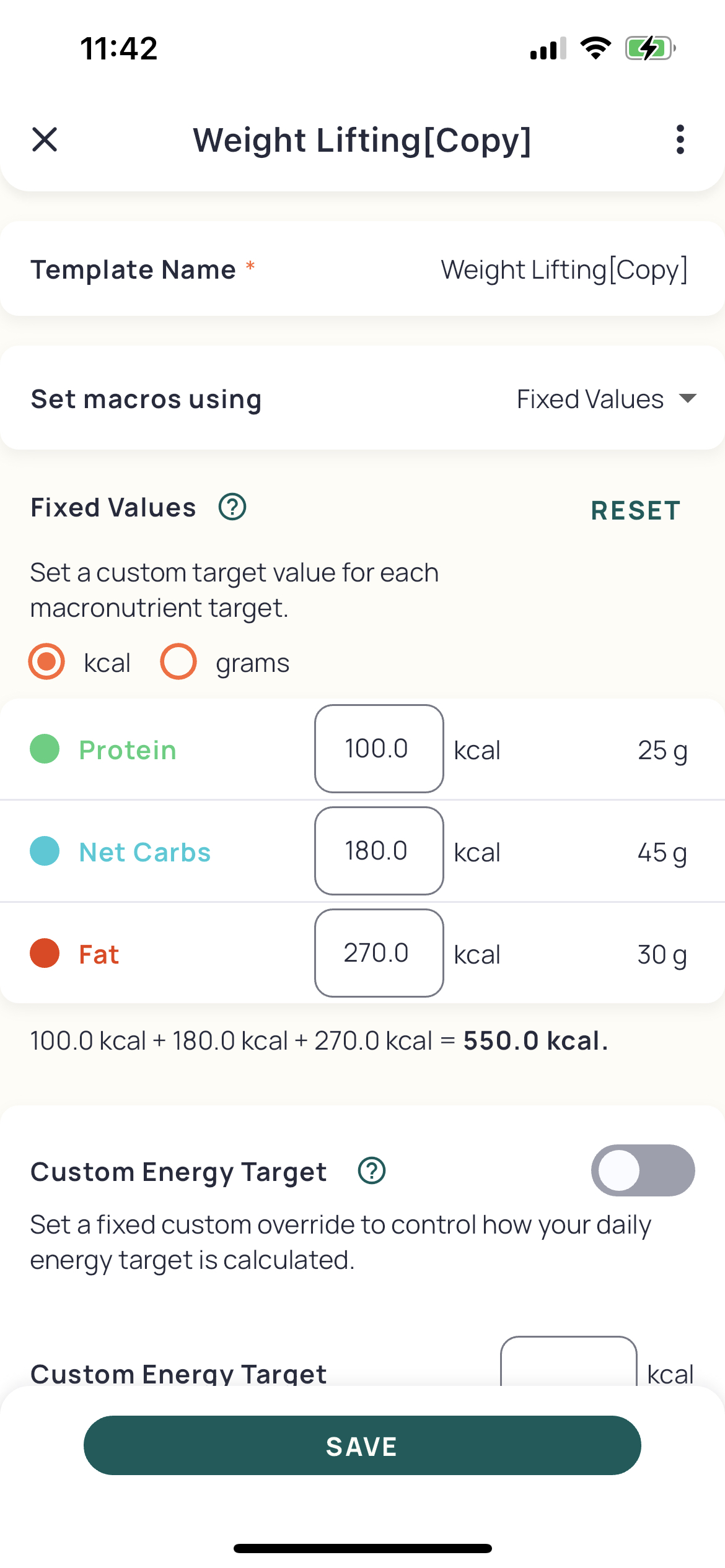Screen dimensions: 725x1568
Task: Tap the battery charging icon in the status bar
Action: click(x=650, y=48)
